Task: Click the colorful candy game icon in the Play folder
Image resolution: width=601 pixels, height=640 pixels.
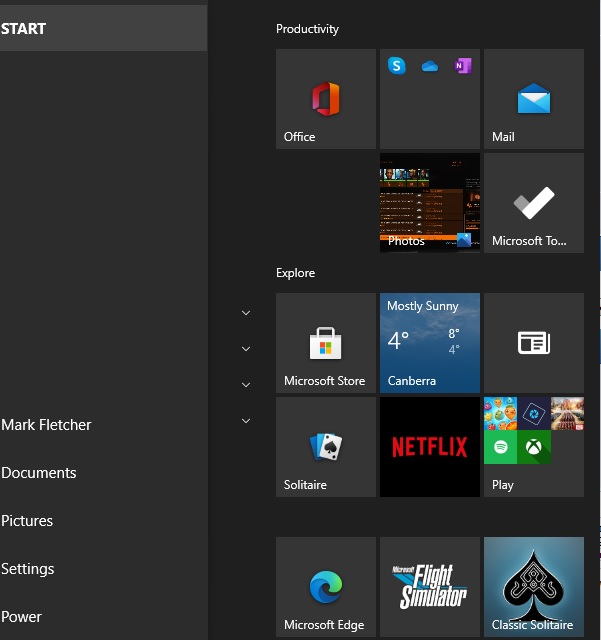Action: (x=501, y=413)
